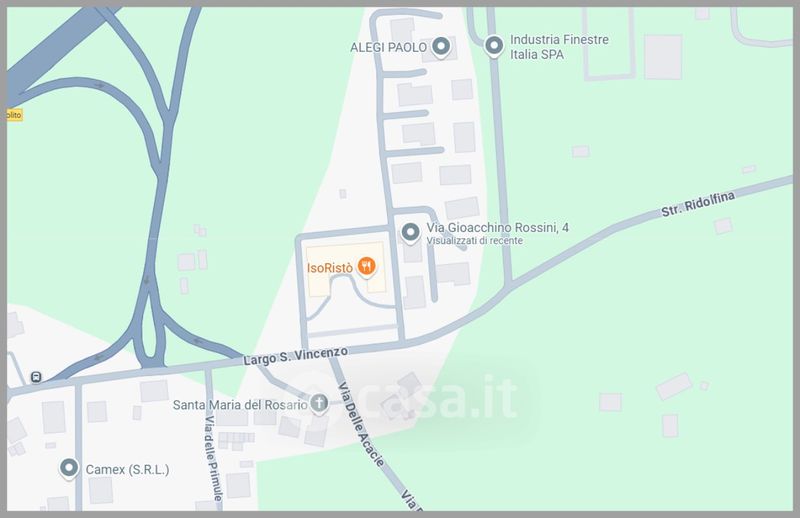Click the yellow road shield at the left edge
Viewport: 800px width, 518px height.
pyautogui.click(x=15, y=114)
